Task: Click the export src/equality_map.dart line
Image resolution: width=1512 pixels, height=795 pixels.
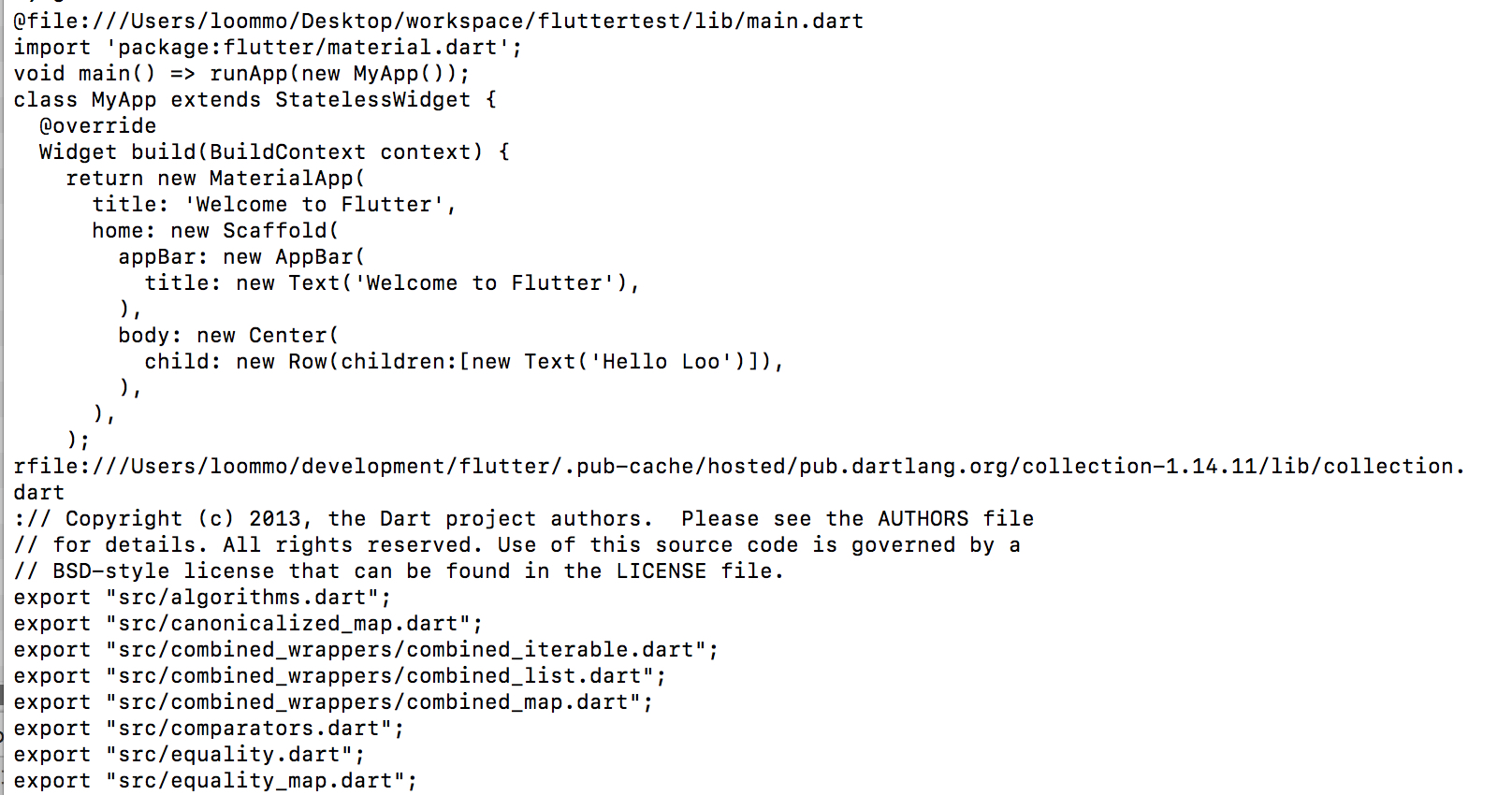Action: (x=215, y=781)
